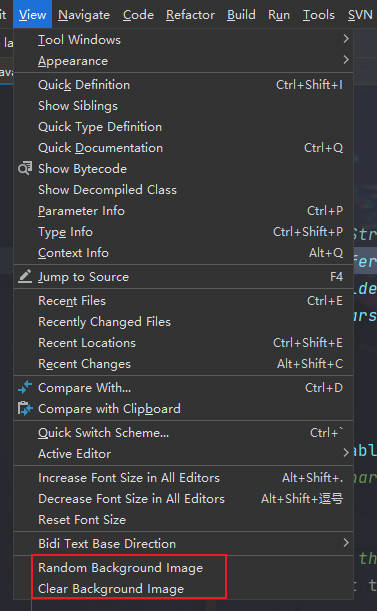
Task: Select Decrease Font Size in All Editors
Action: [x=184, y=499]
